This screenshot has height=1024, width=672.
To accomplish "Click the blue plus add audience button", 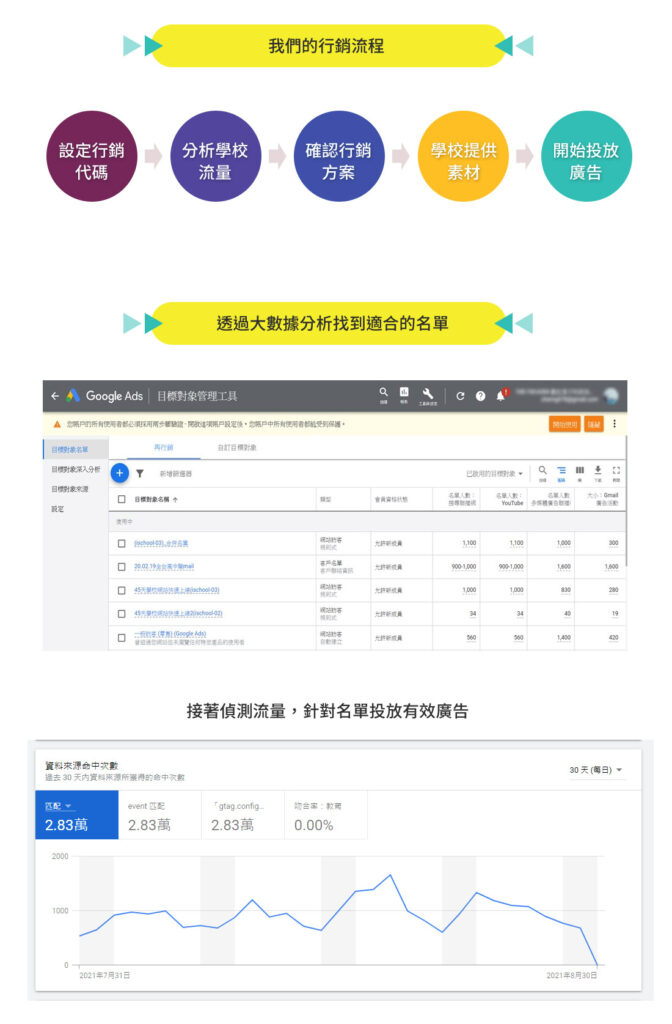I will tap(120, 473).
